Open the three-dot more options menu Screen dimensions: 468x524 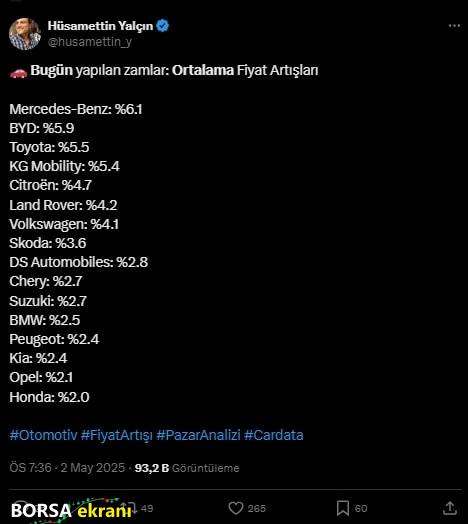(x=454, y=26)
